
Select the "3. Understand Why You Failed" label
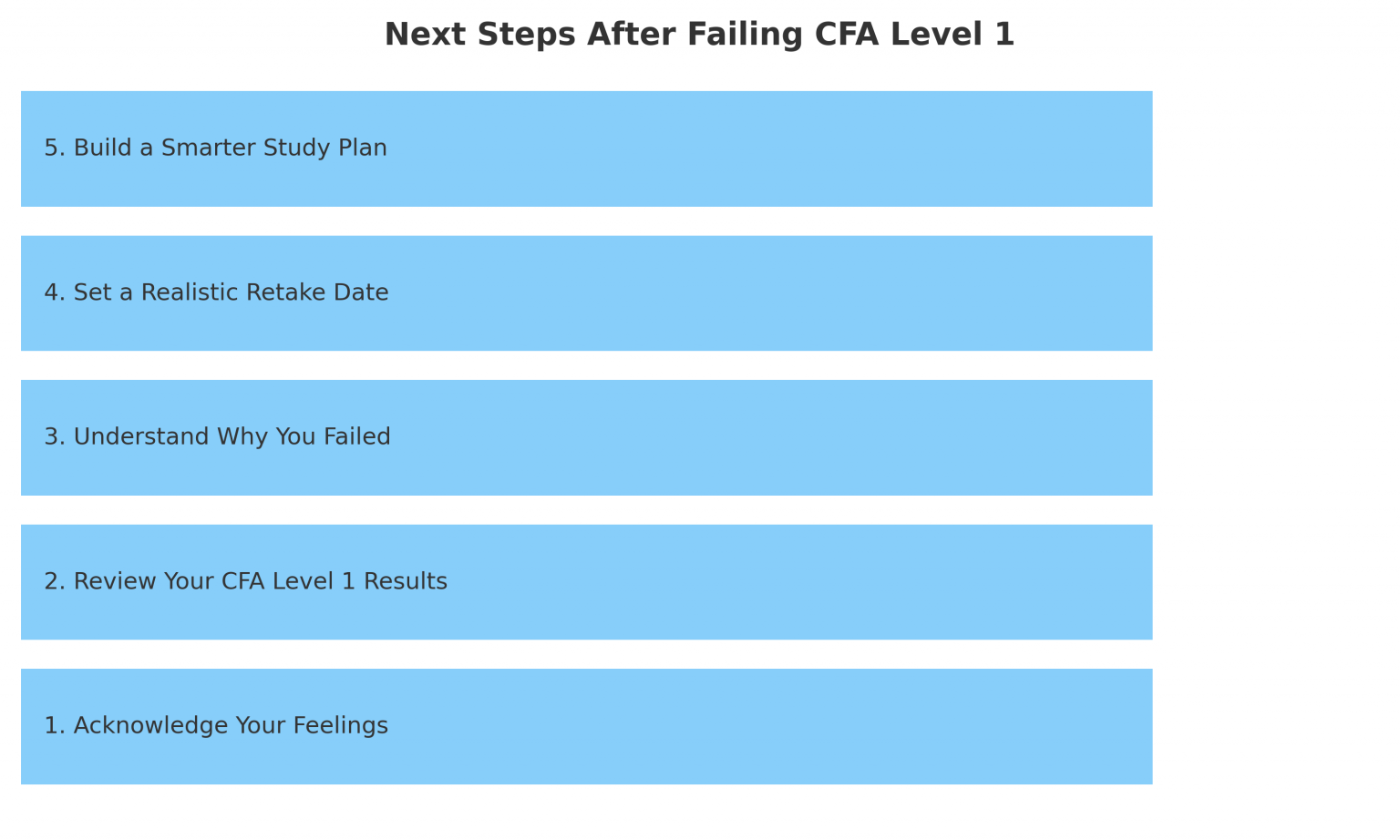pos(217,436)
